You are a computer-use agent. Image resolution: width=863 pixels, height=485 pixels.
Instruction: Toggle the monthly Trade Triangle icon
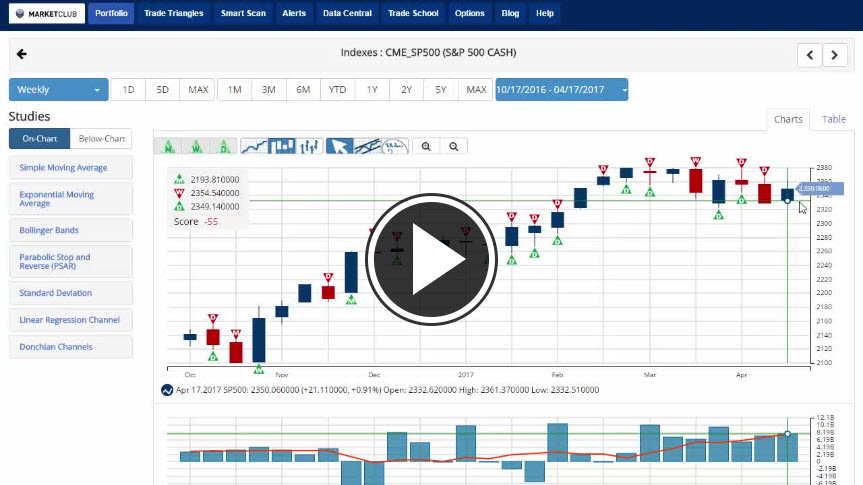coord(169,146)
